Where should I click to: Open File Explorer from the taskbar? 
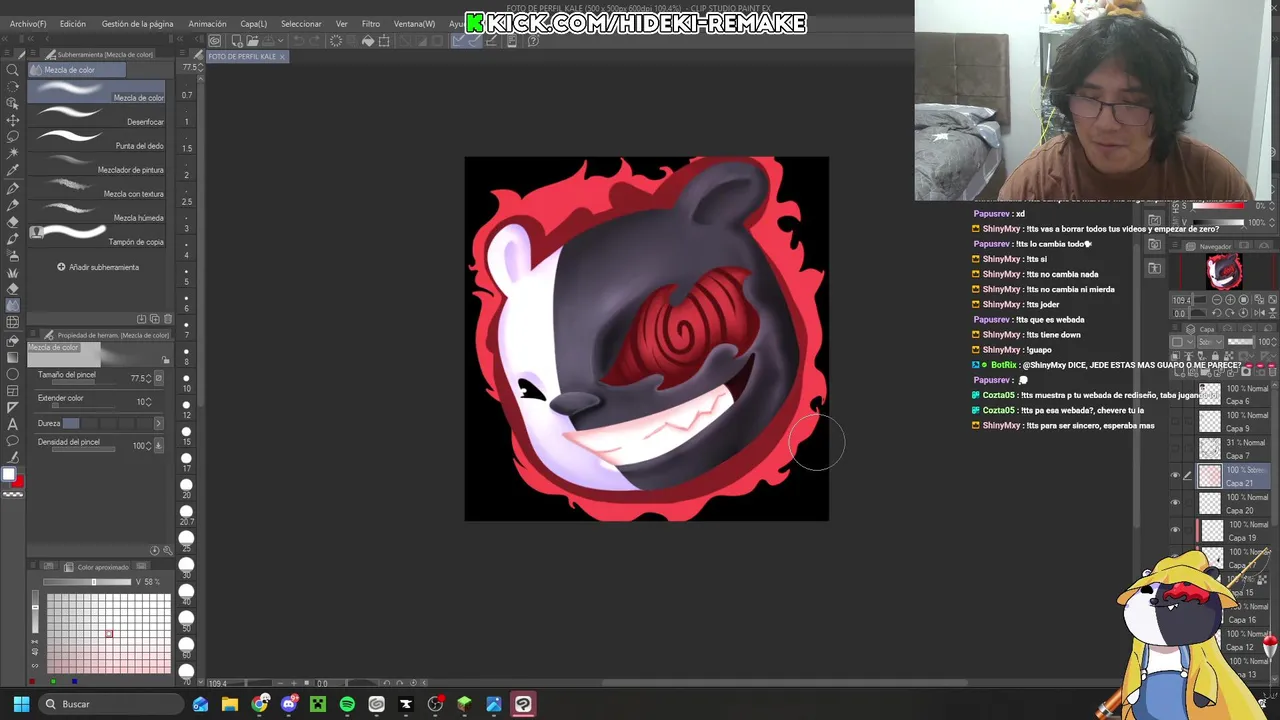[230, 704]
